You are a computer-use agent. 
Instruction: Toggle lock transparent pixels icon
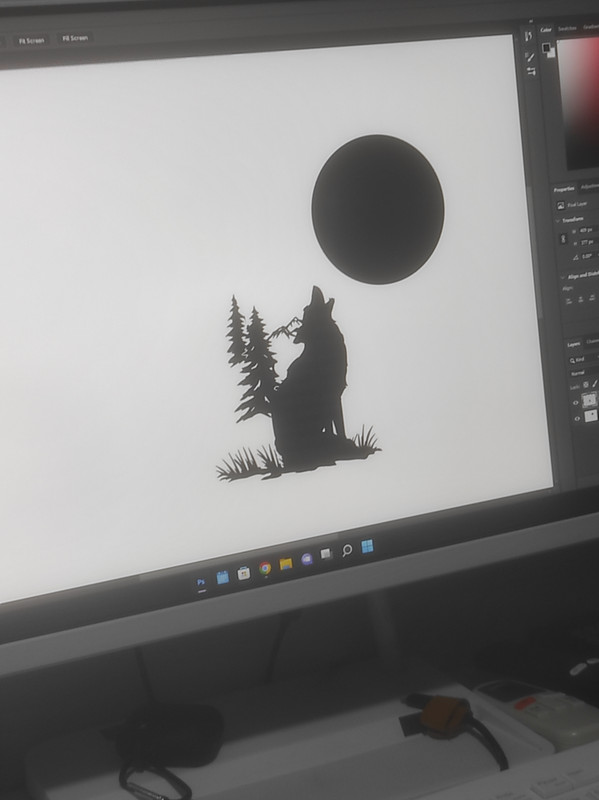[586, 384]
